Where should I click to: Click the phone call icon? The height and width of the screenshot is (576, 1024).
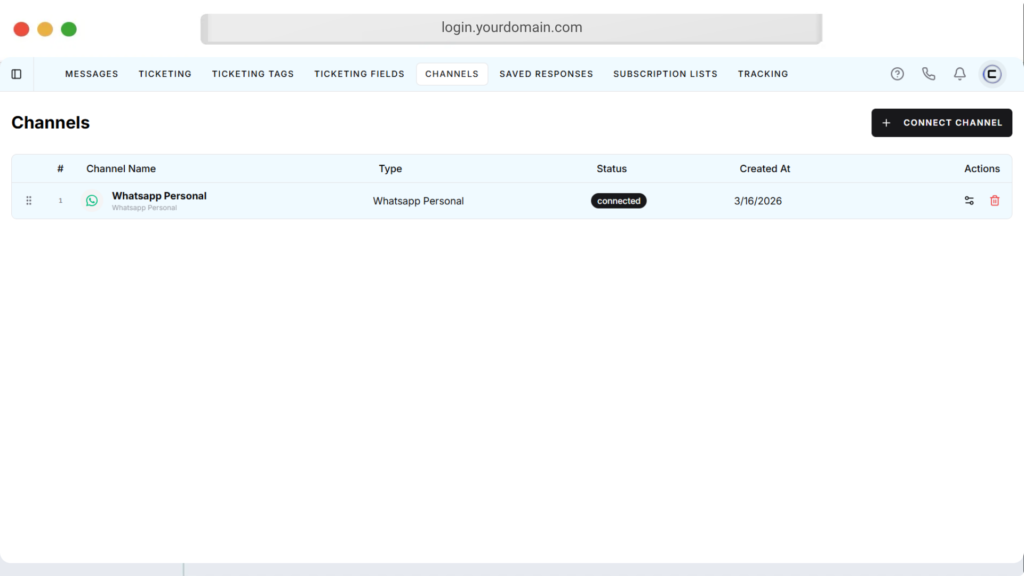928,74
